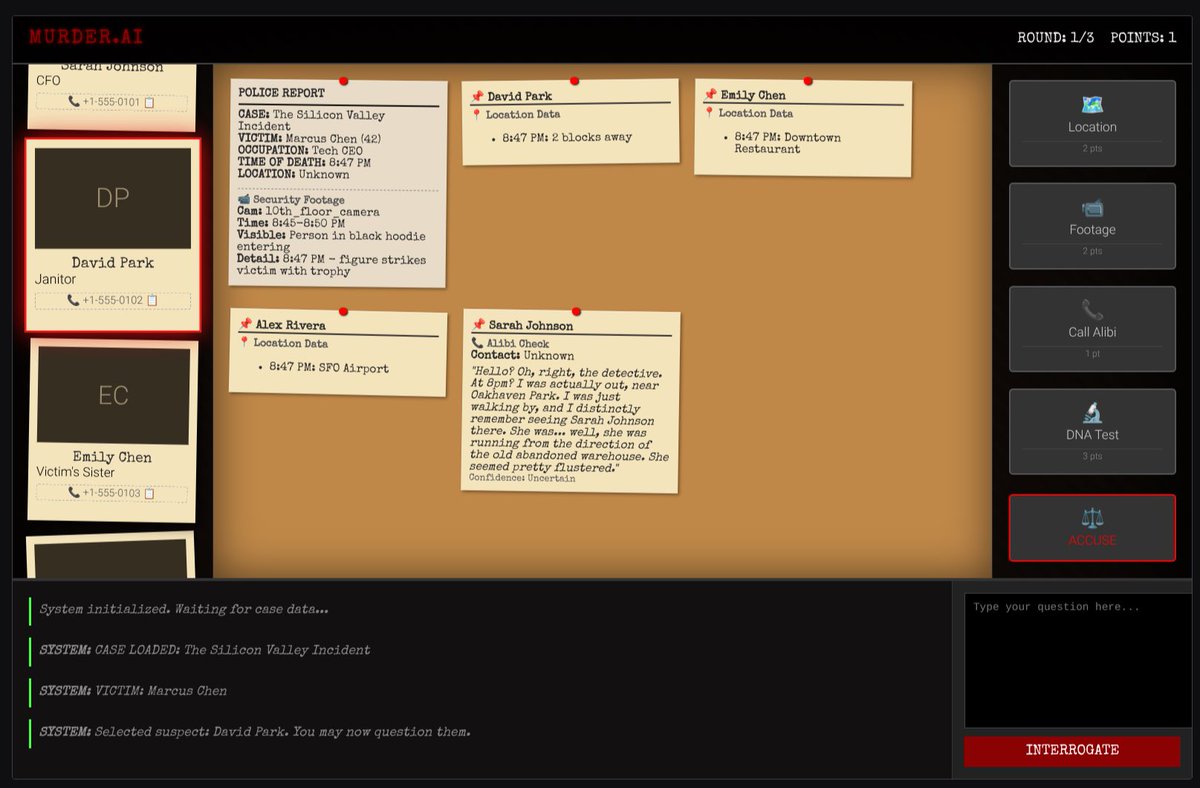Click phone icon beside +1-555-0103
The width and height of the screenshot is (1200, 788).
[74, 493]
